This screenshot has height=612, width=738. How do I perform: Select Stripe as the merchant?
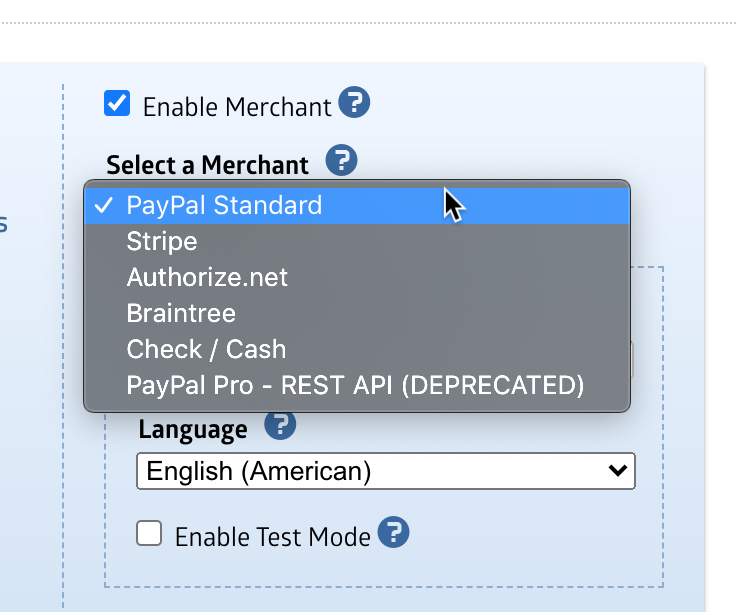(x=162, y=241)
